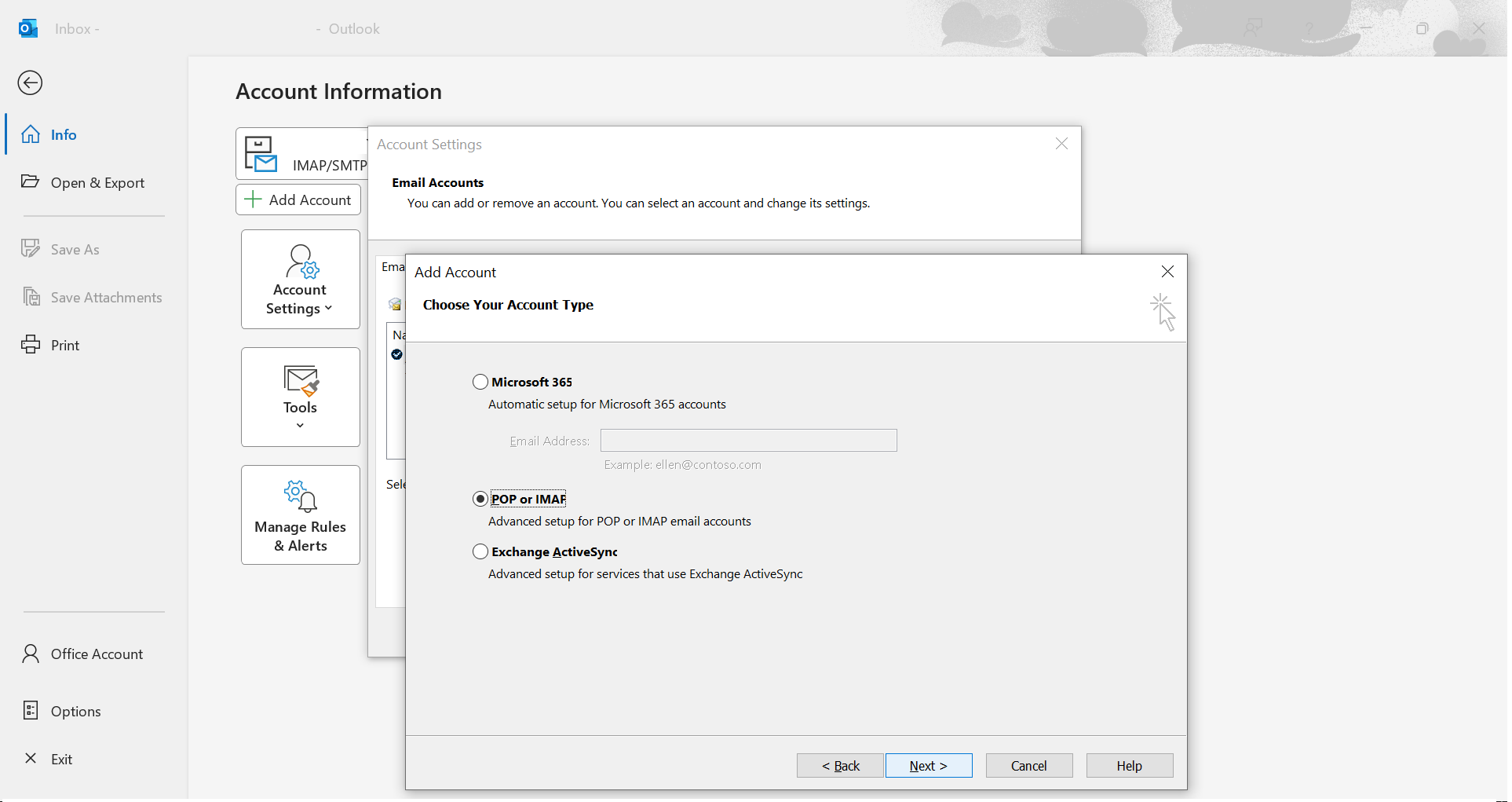Click the Exit X icon
This screenshot has width=1512, height=802.
pos(31,758)
